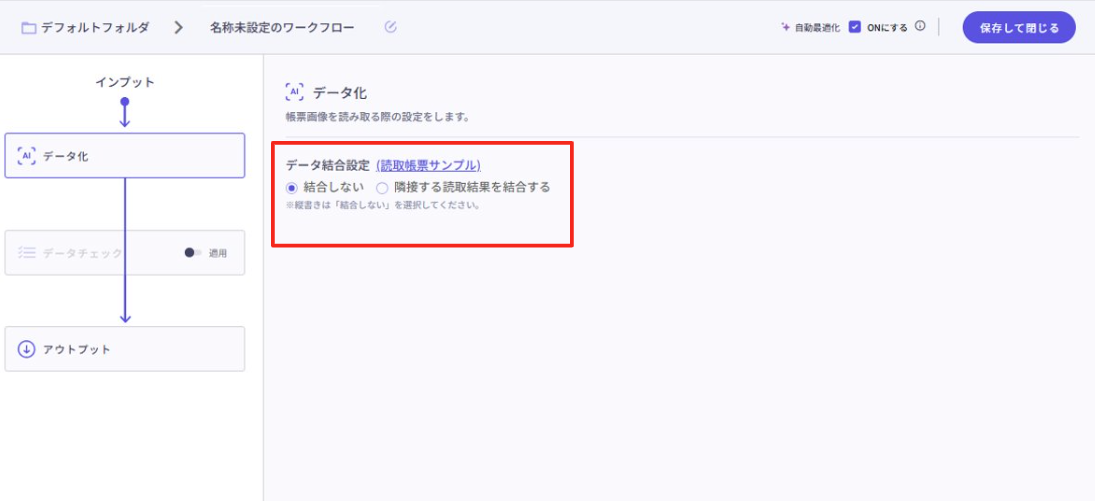Click the checklist icon in データチェック node
The width and height of the screenshot is (1095, 501).
[x=27, y=253]
